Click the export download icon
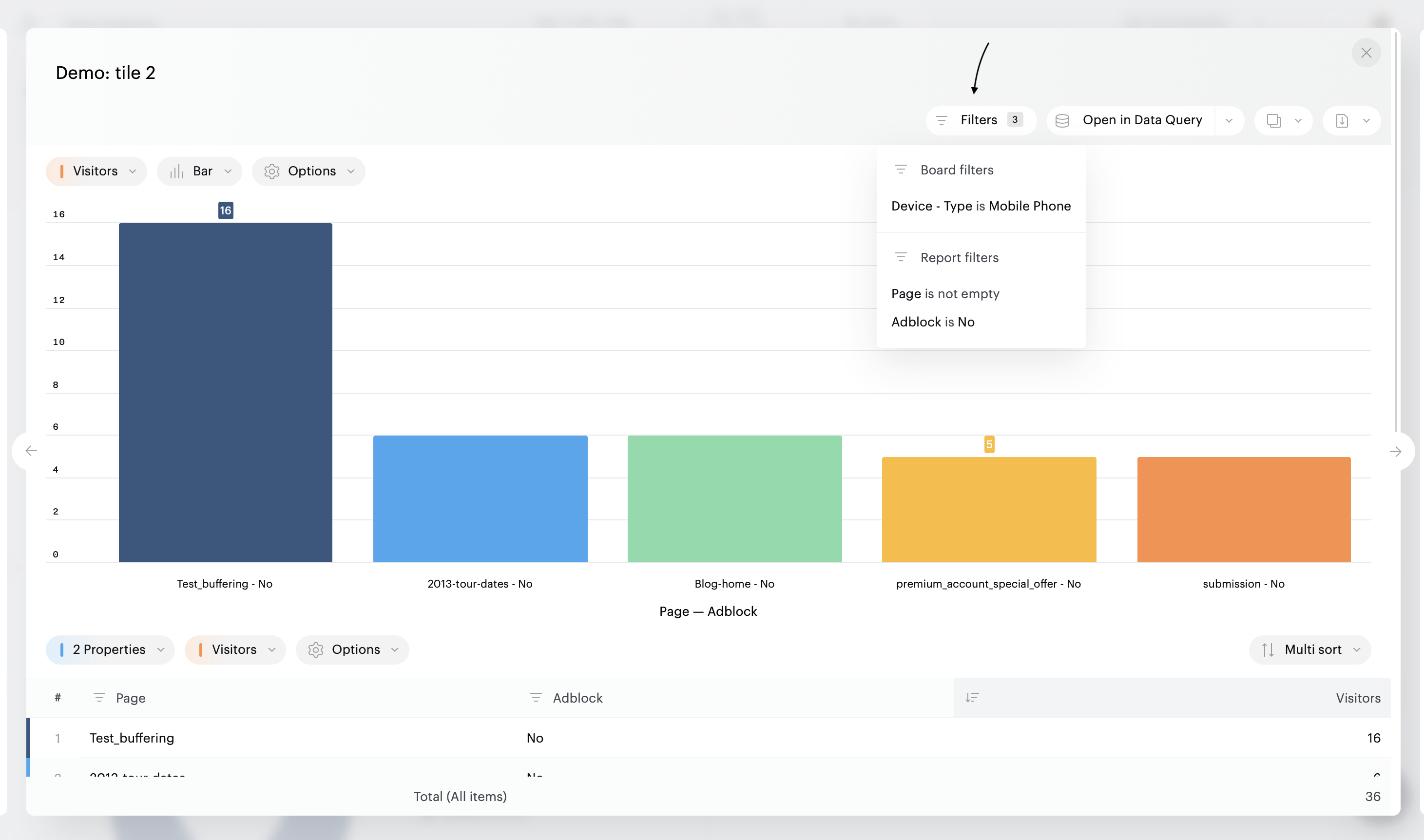1424x840 pixels. coord(1342,120)
